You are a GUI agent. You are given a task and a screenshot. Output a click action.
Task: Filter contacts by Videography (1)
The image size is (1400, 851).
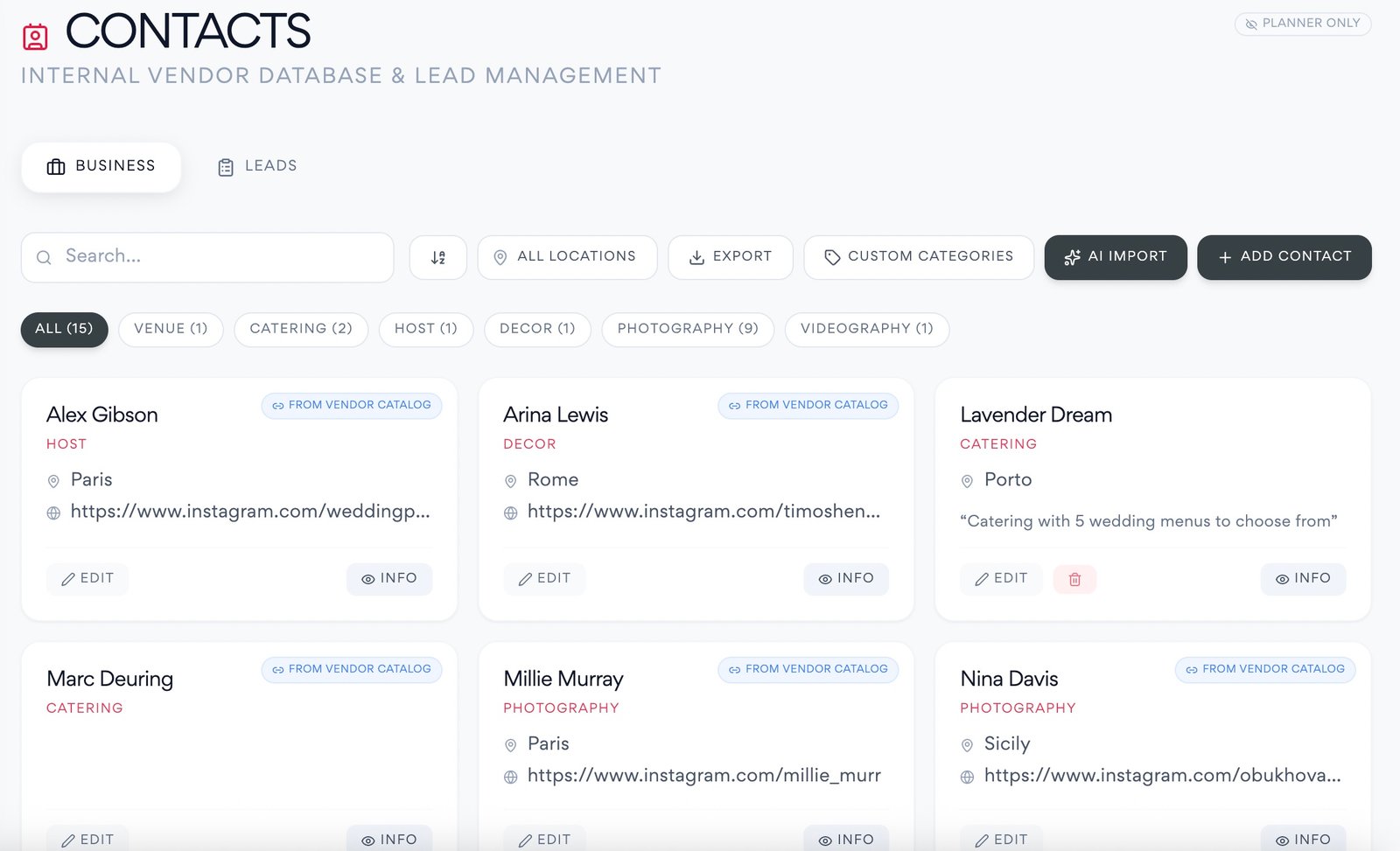[x=867, y=330]
